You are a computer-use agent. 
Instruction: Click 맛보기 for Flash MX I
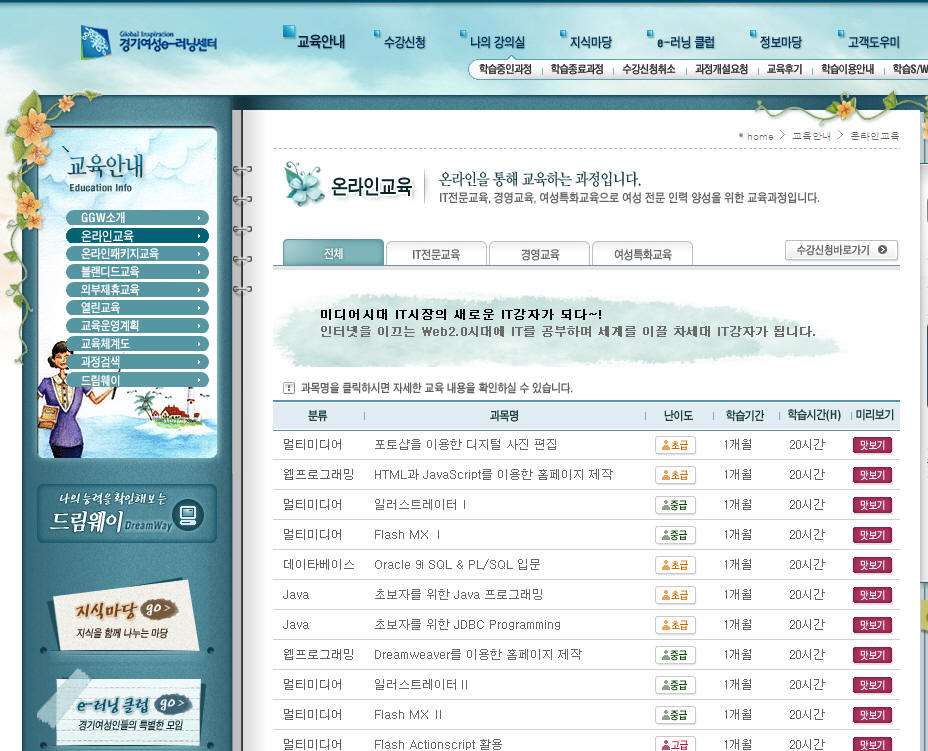point(872,535)
